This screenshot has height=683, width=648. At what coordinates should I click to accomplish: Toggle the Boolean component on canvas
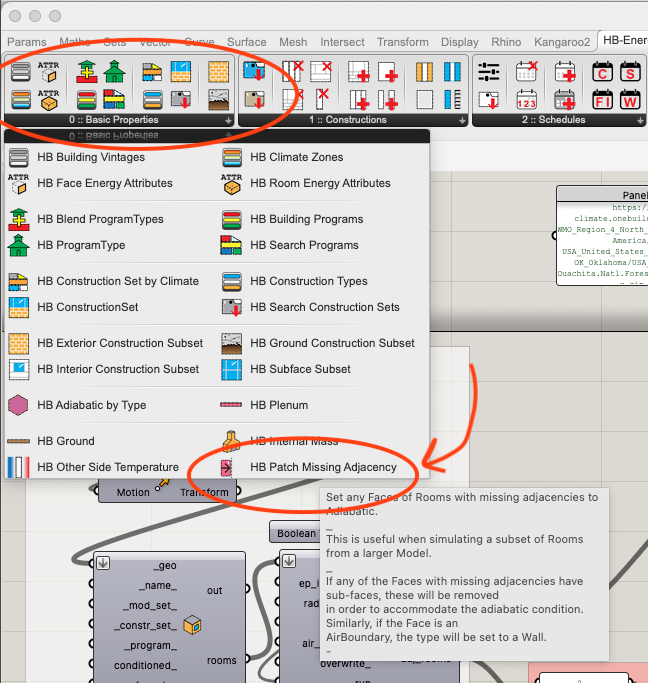(x=294, y=532)
